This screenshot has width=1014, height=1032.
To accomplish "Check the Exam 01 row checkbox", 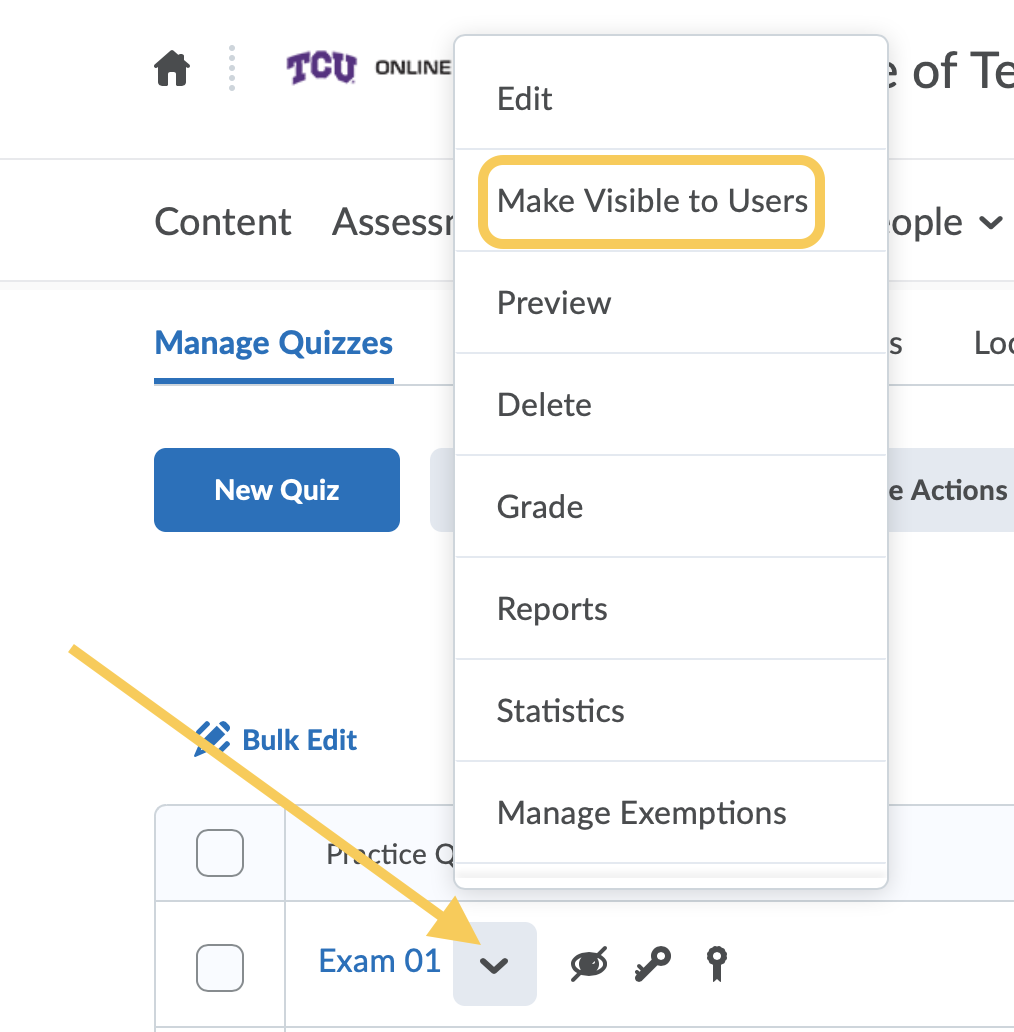I will [x=220, y=967].
